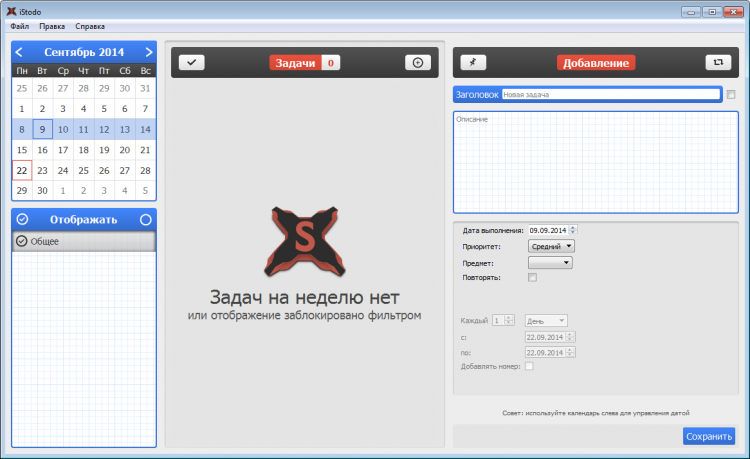Go to previous month in calendar

click(19, 52)
